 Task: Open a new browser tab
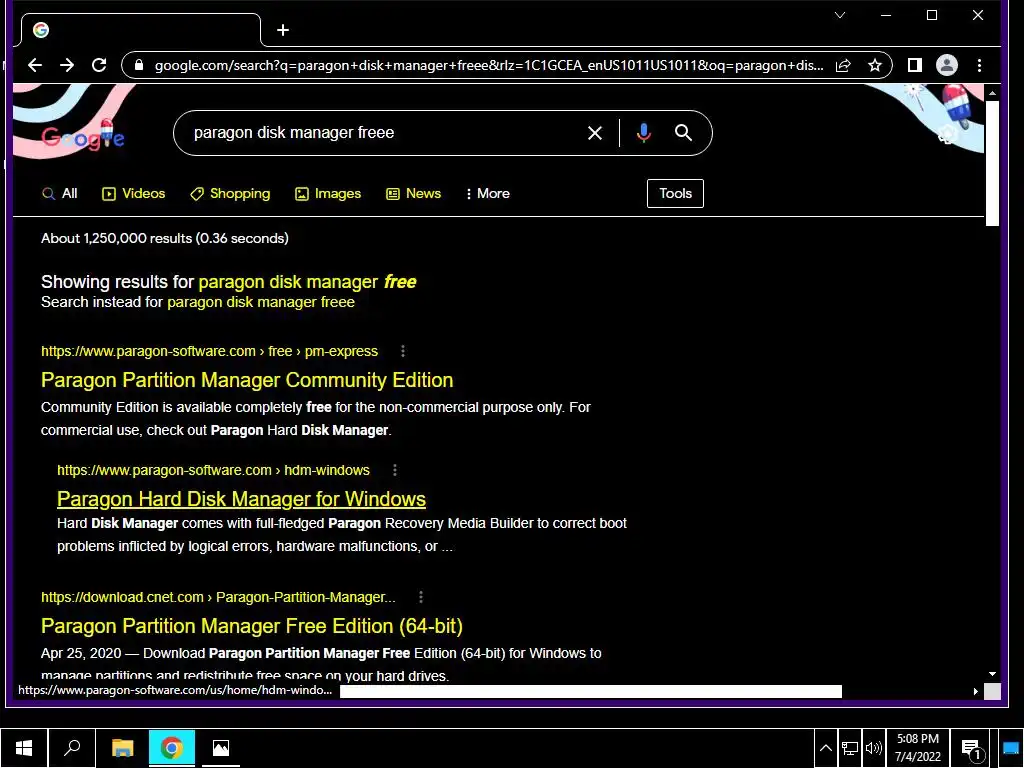(x=283, y=30)
